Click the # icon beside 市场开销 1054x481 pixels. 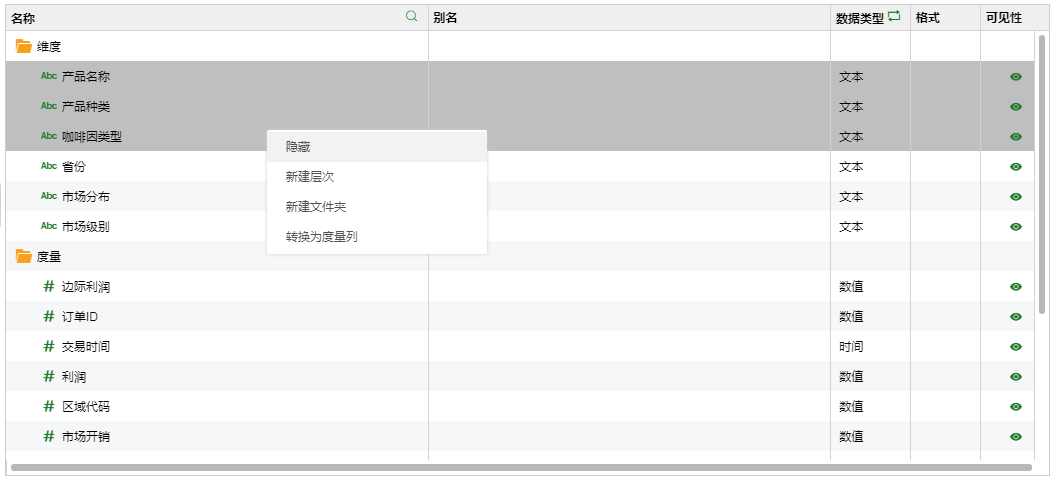pyautogui.click(x=49, y=437)
